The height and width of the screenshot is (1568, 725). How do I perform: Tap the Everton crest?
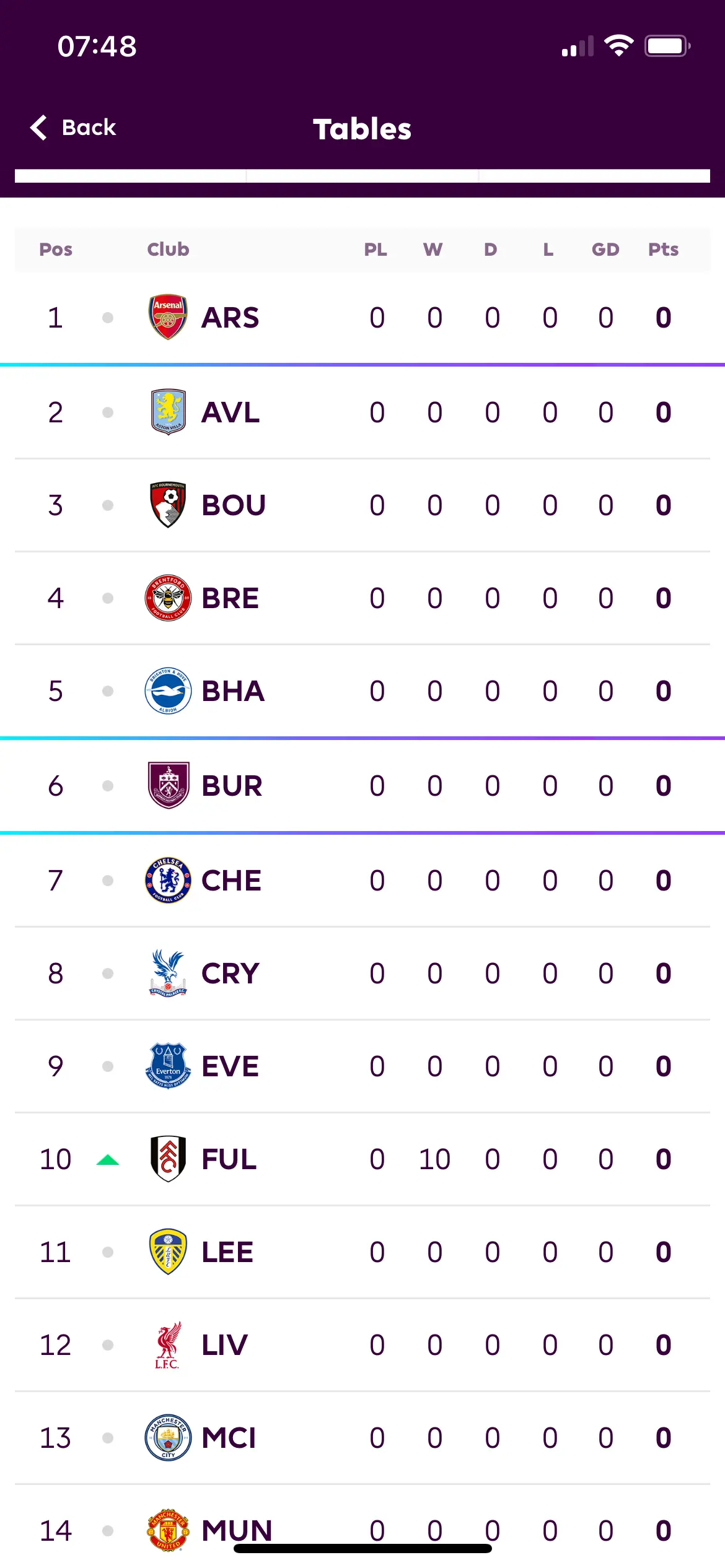tap(168, 1066)
